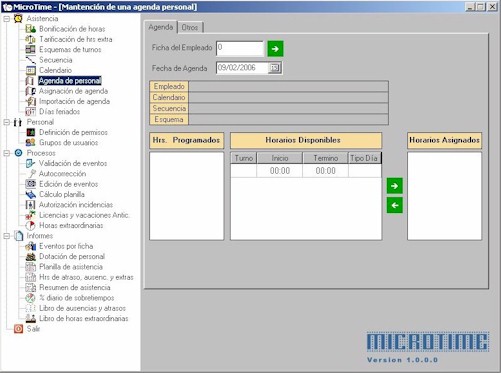
Task: Click green arrow next to Ficha del Empleado
Action: point(275,49)
